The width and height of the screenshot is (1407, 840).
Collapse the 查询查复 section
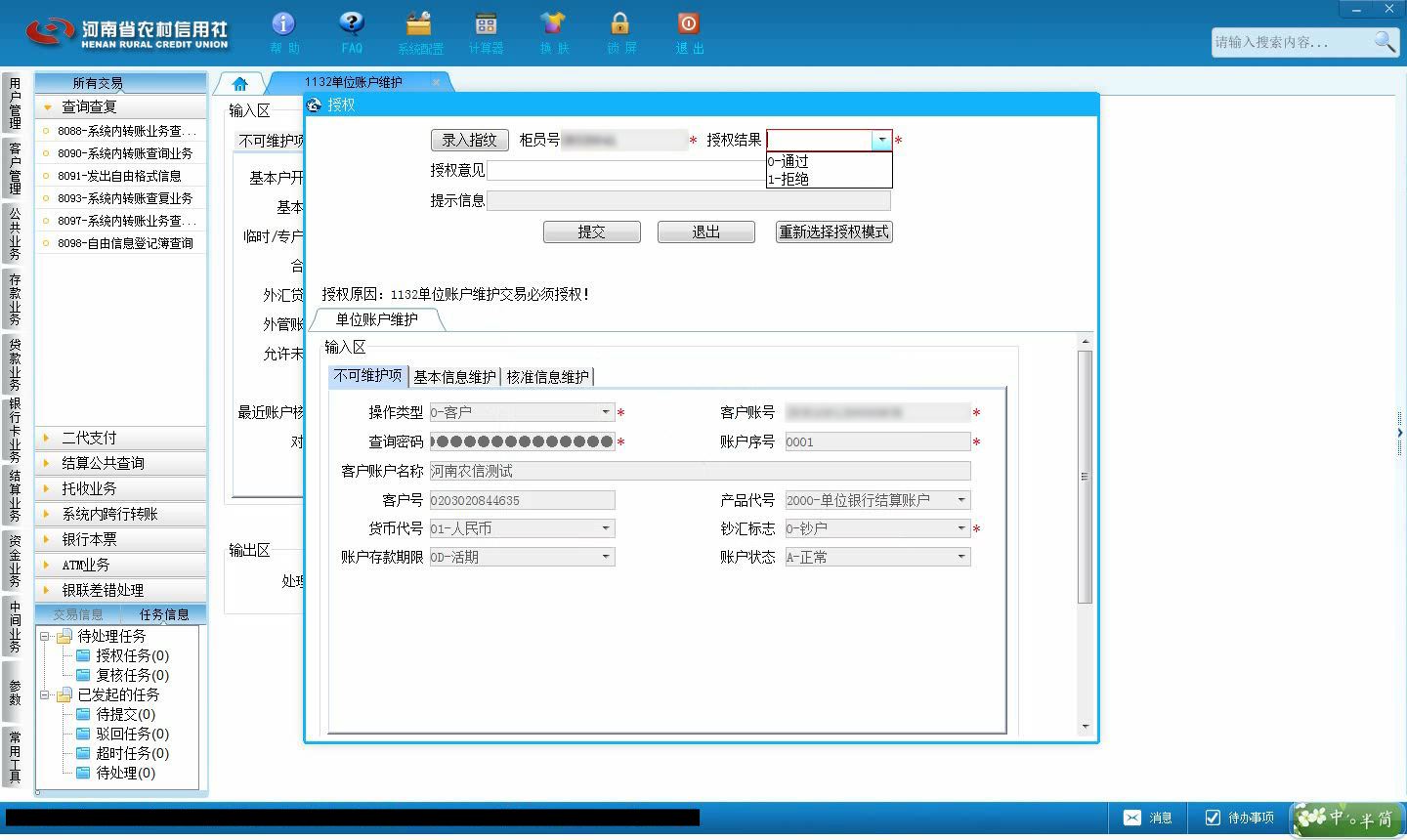[x=121, y=107]
